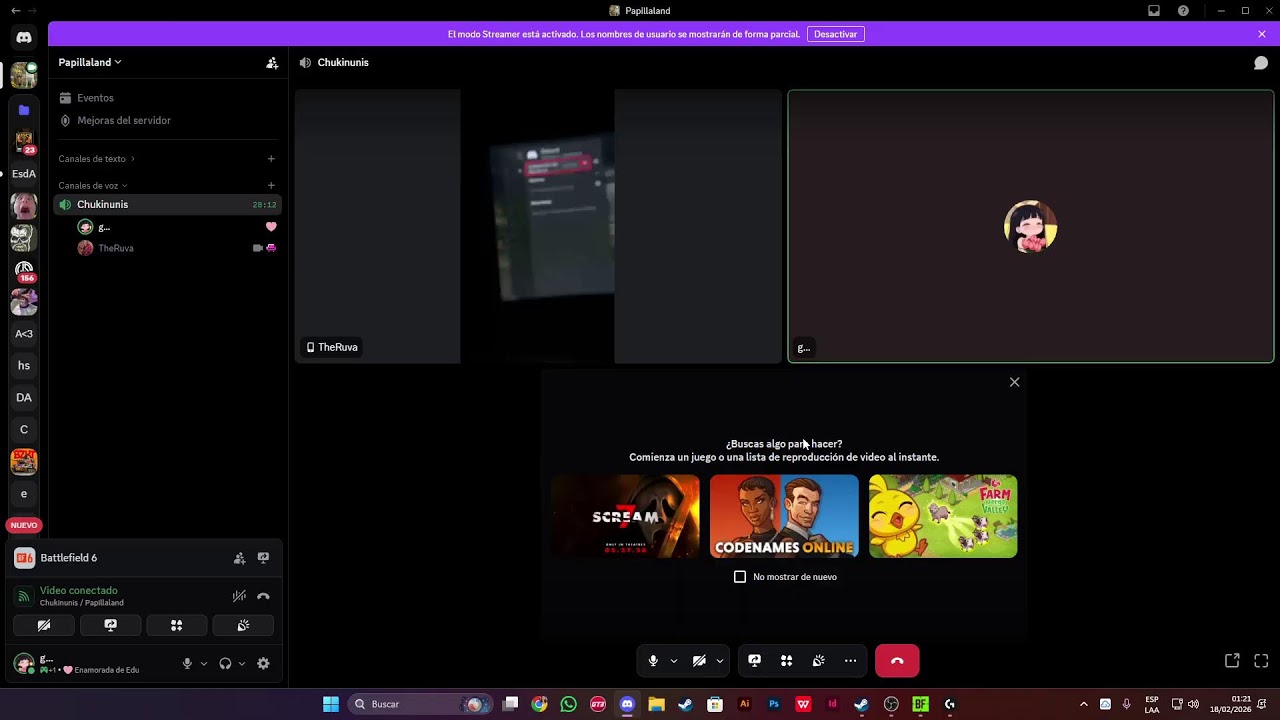1280x720 pixels.
Task: Open the server with 23 unread badge
Action: click(24, 142)
